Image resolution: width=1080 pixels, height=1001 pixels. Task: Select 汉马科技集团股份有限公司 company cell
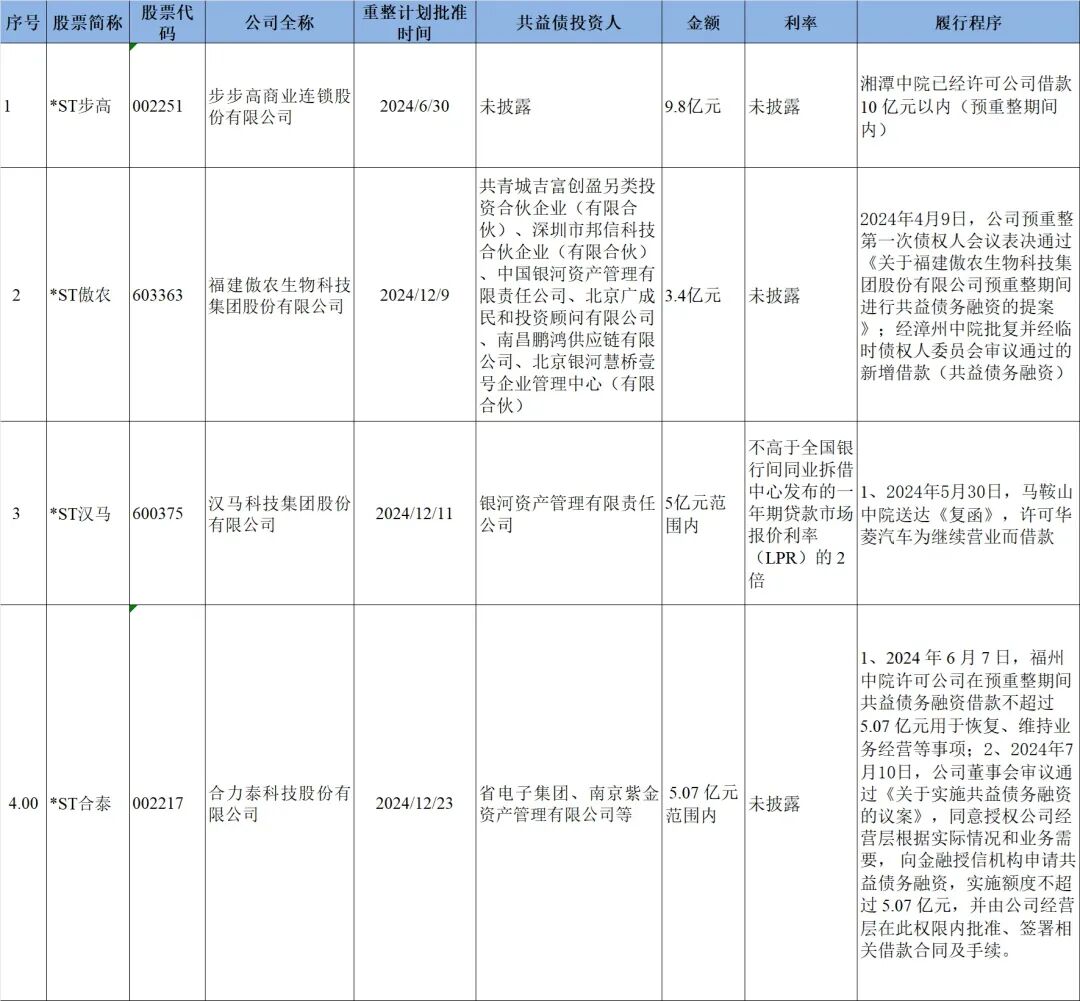[280, 513]
